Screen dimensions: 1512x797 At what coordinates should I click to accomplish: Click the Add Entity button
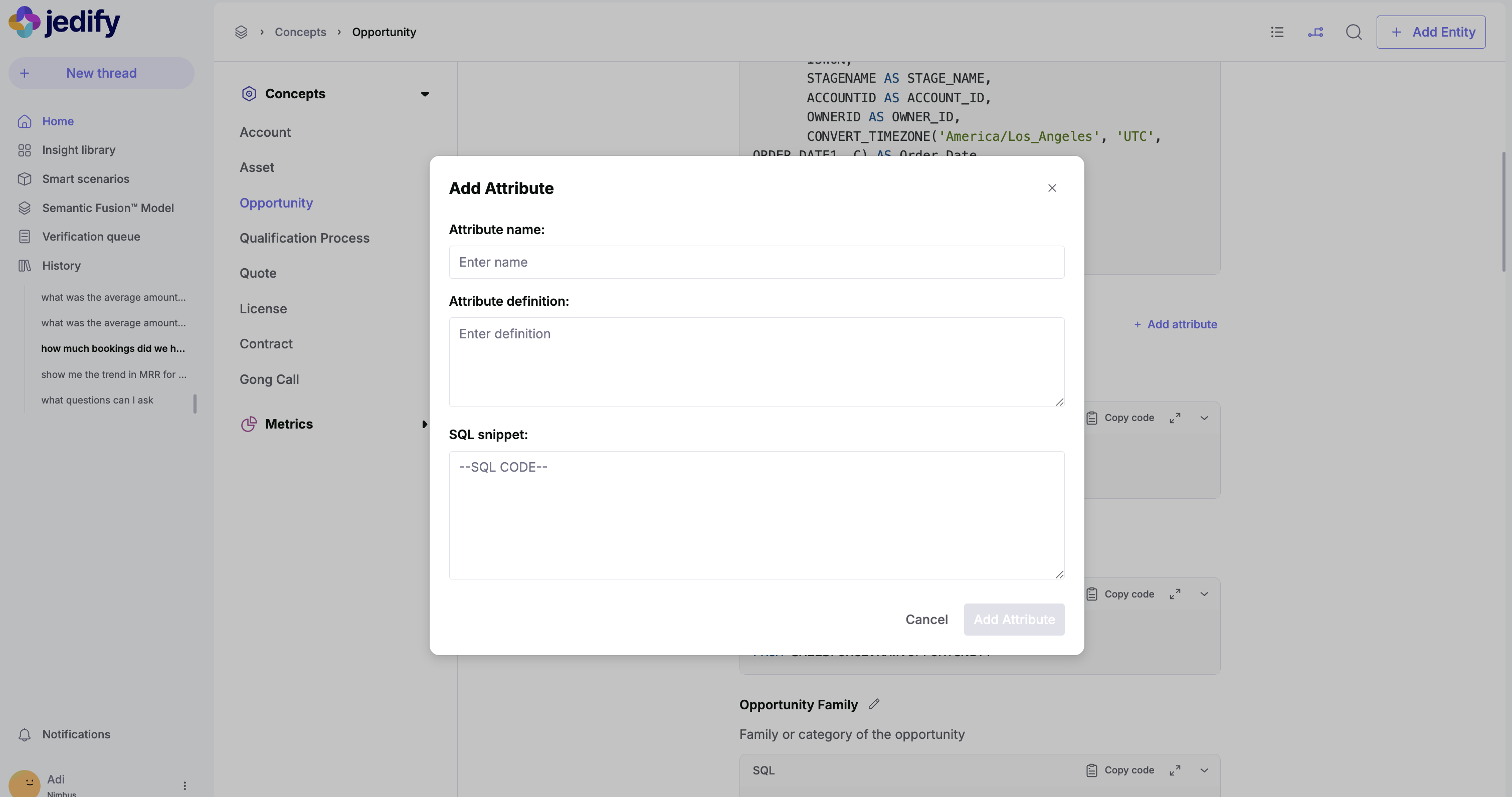click(1430, 32)
